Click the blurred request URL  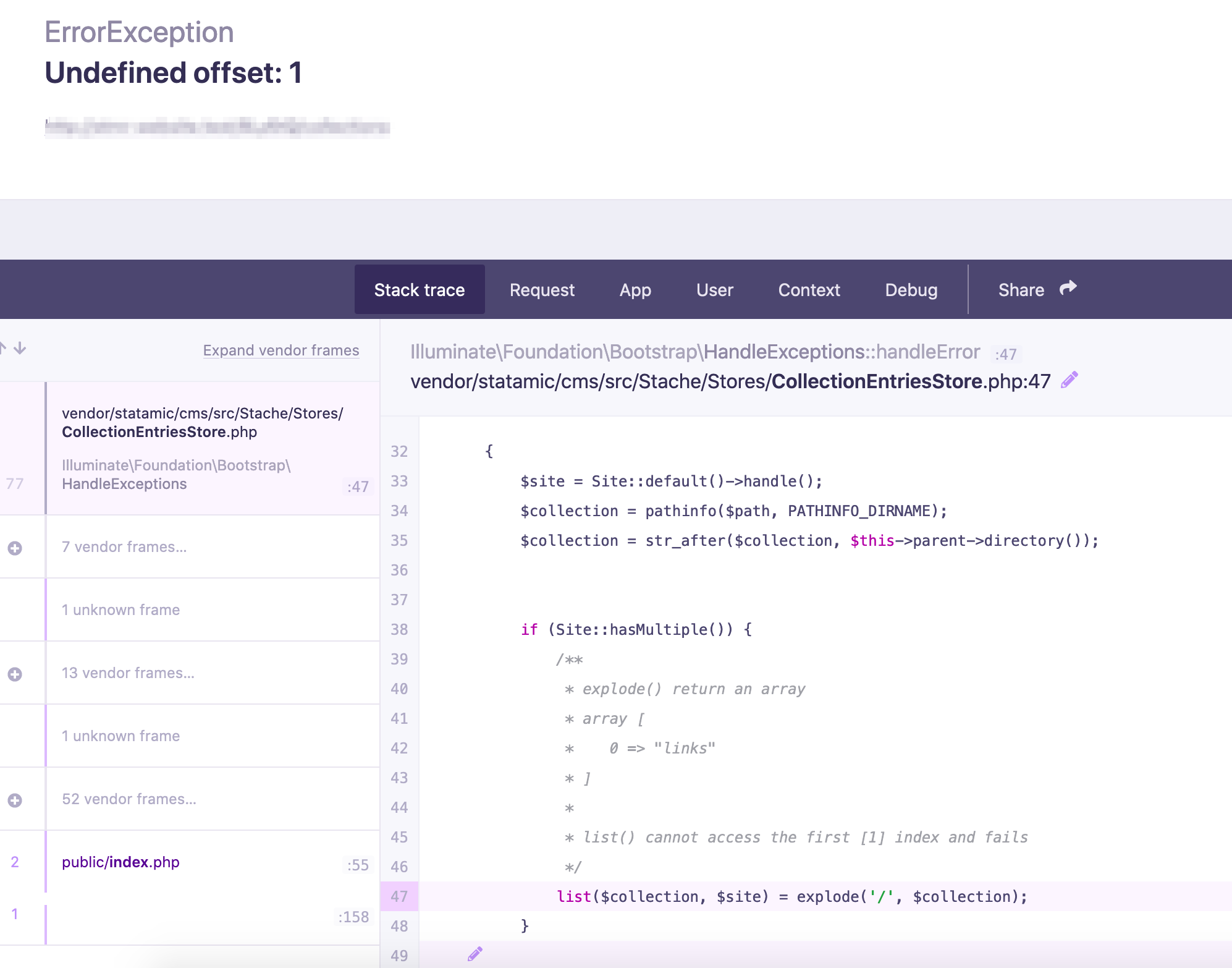(x=217, y=127)
